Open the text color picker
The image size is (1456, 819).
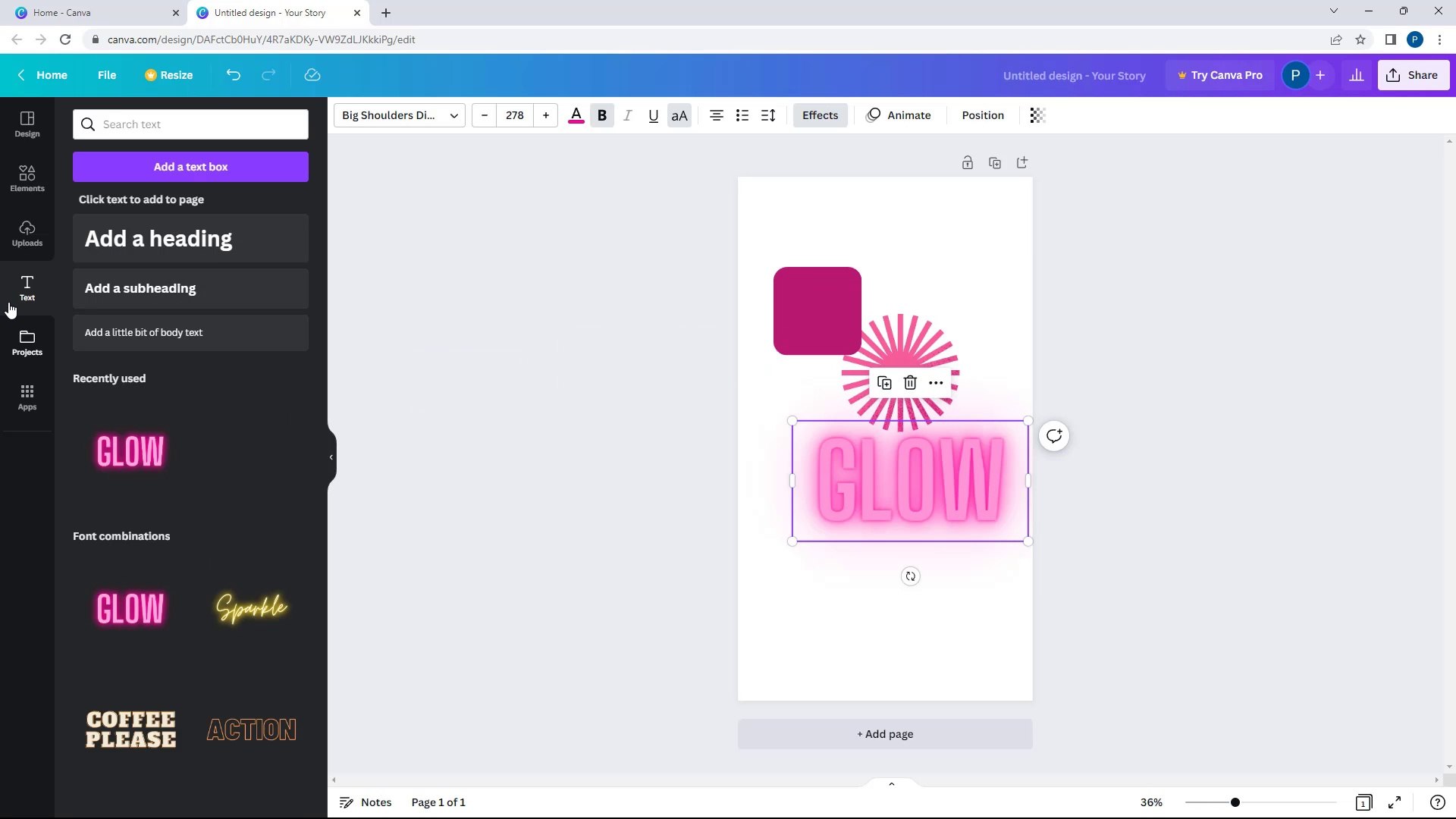click(x=576, y=115)
